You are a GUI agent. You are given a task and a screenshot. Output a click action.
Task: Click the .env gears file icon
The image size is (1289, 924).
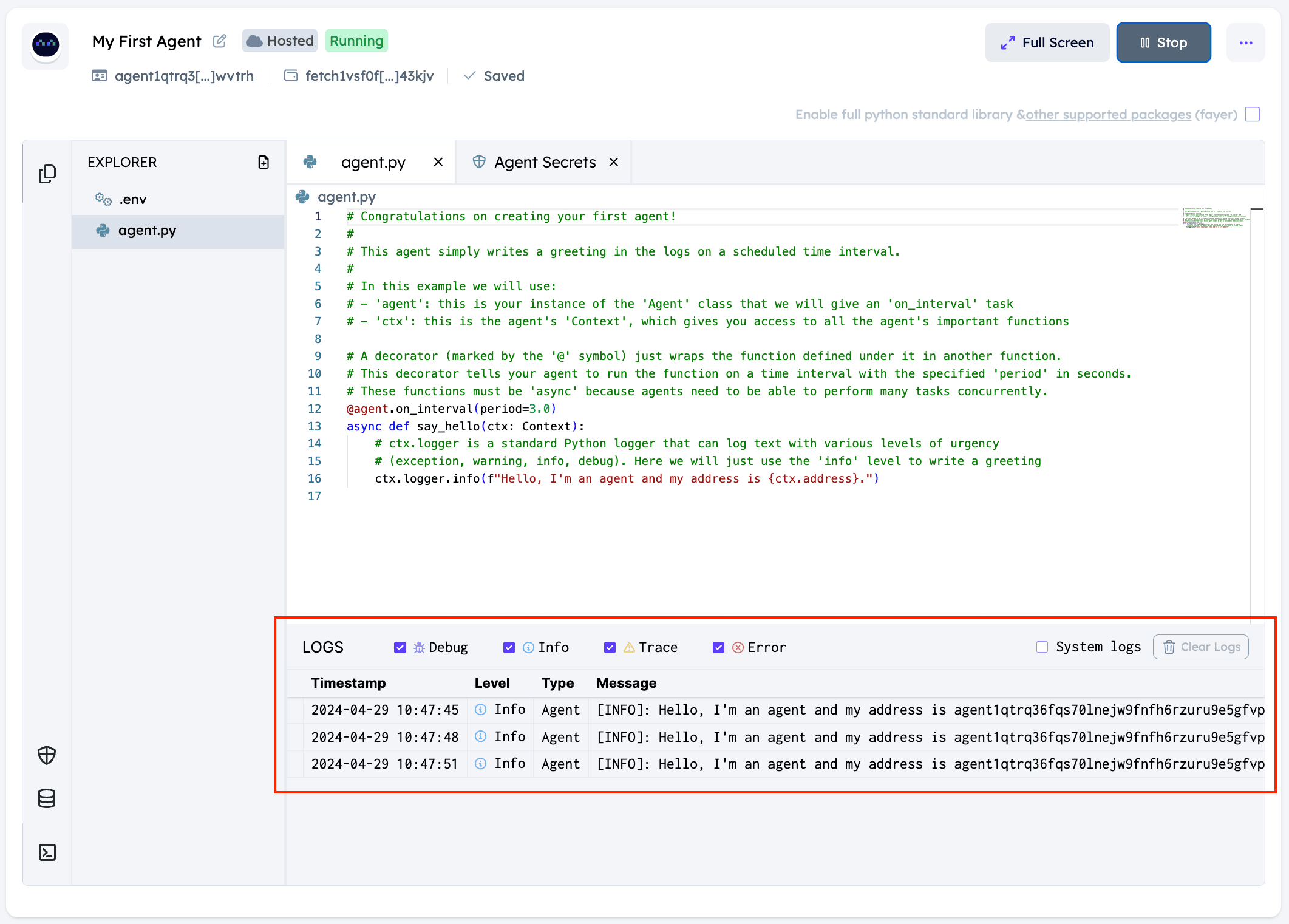(103, 199)
